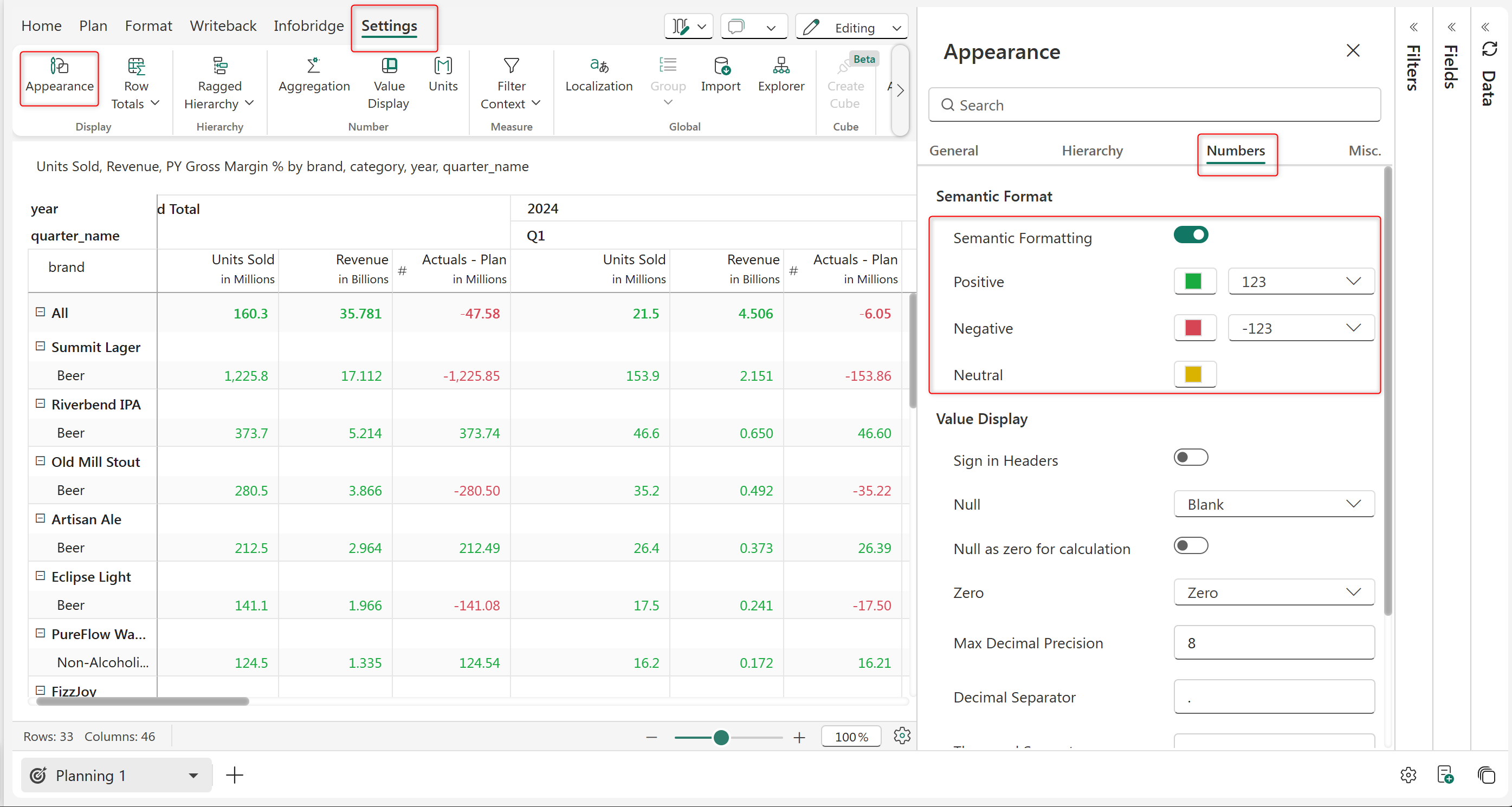
Task: Open the Units number tool
Action: [443, 66]
